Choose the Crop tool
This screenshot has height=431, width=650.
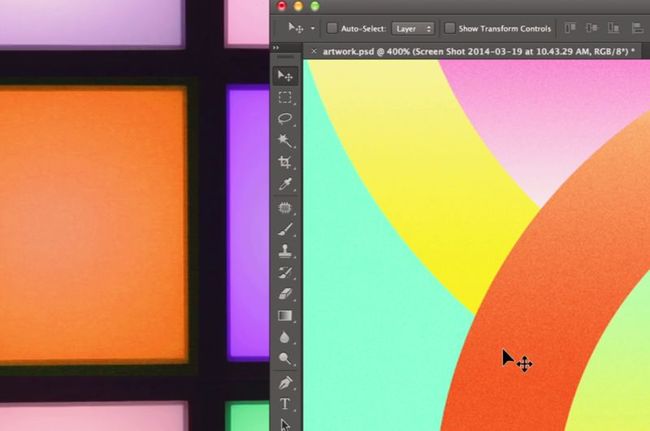point(286,163)
